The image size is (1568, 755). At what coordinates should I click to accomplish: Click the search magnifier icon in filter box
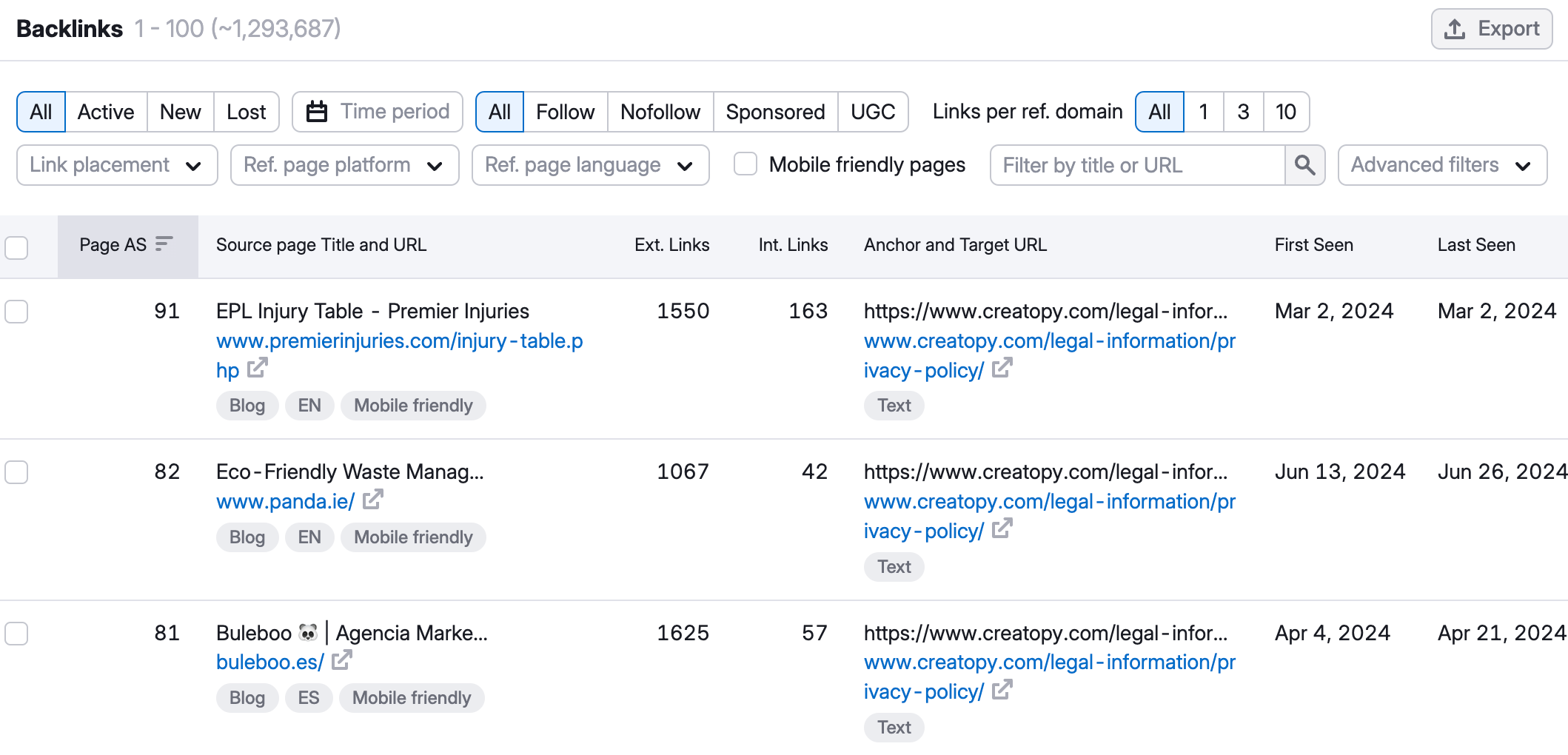click(x=1304, y=165)
